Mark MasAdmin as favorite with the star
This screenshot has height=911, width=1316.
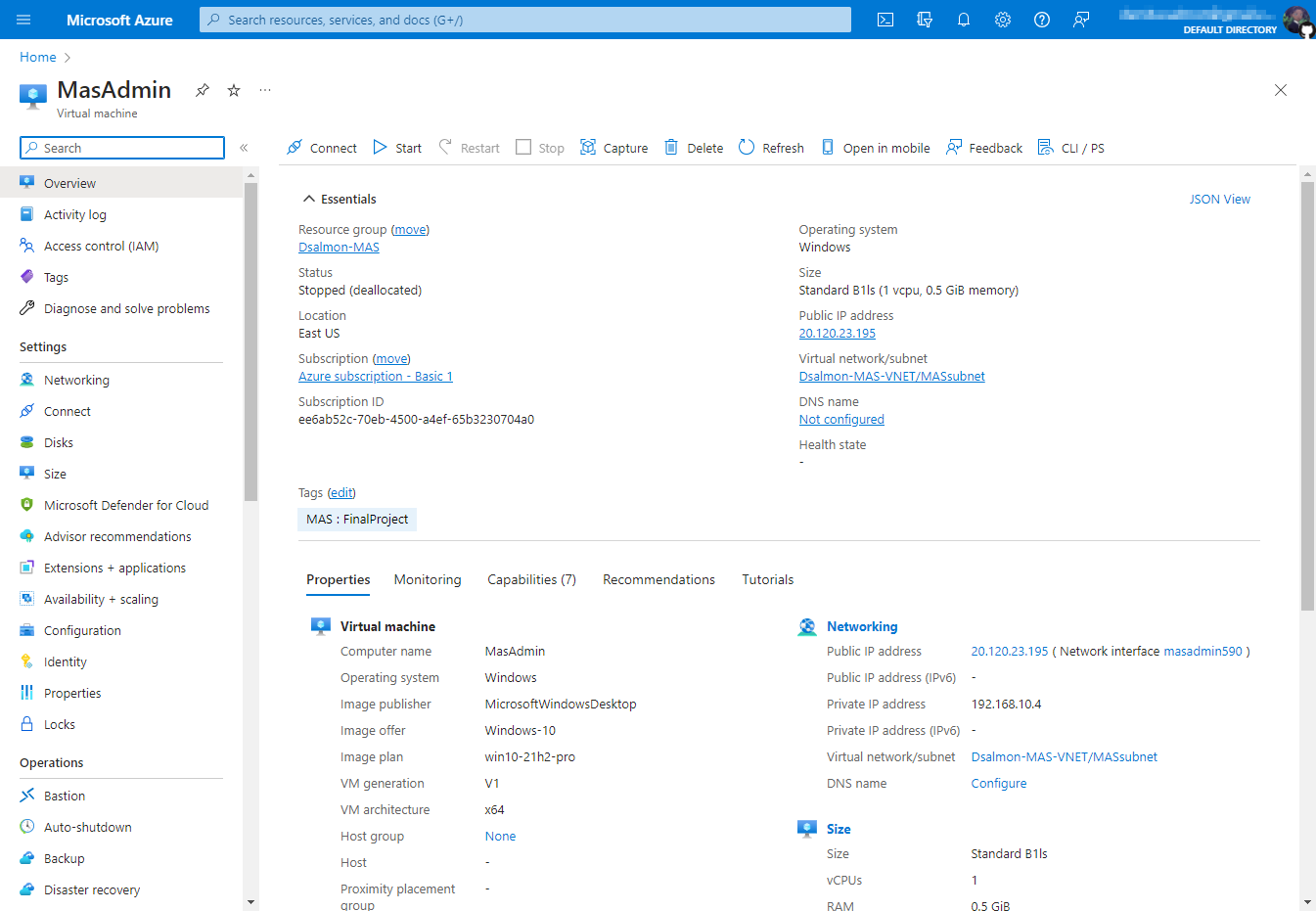[x=234, y=90]
